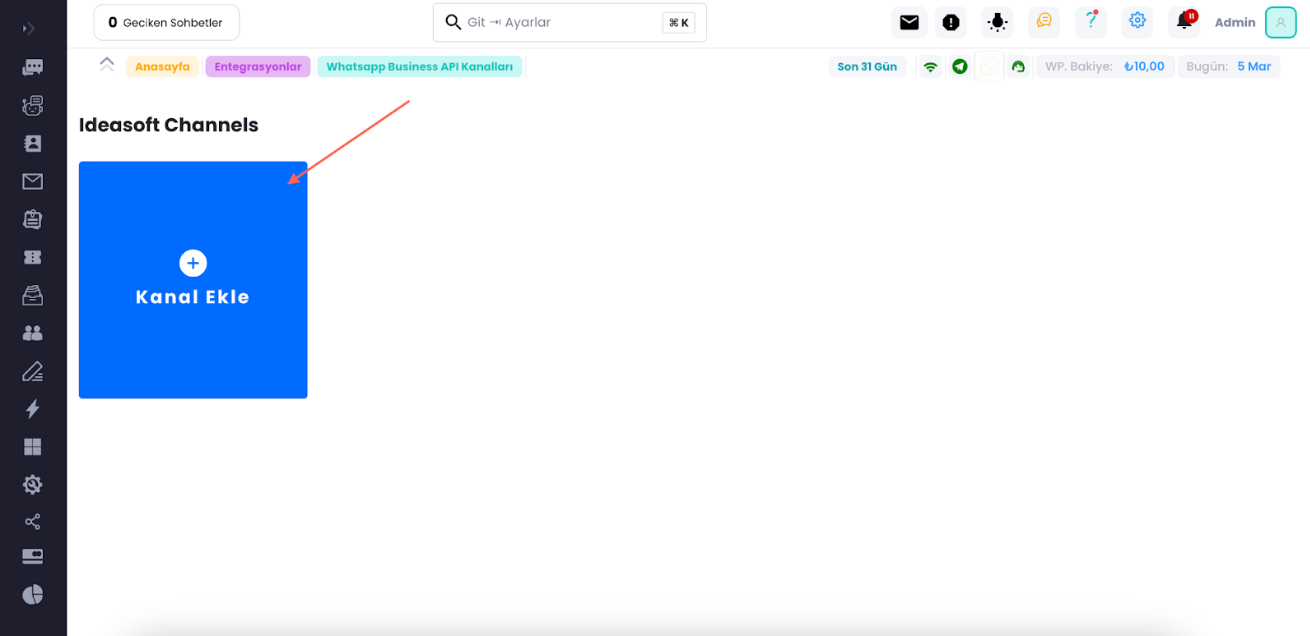Image resolution: width=1310 pixels, height=636 pixels.
Task: Open the card payment icon in sidebar
Action: [x=33, y=556]
